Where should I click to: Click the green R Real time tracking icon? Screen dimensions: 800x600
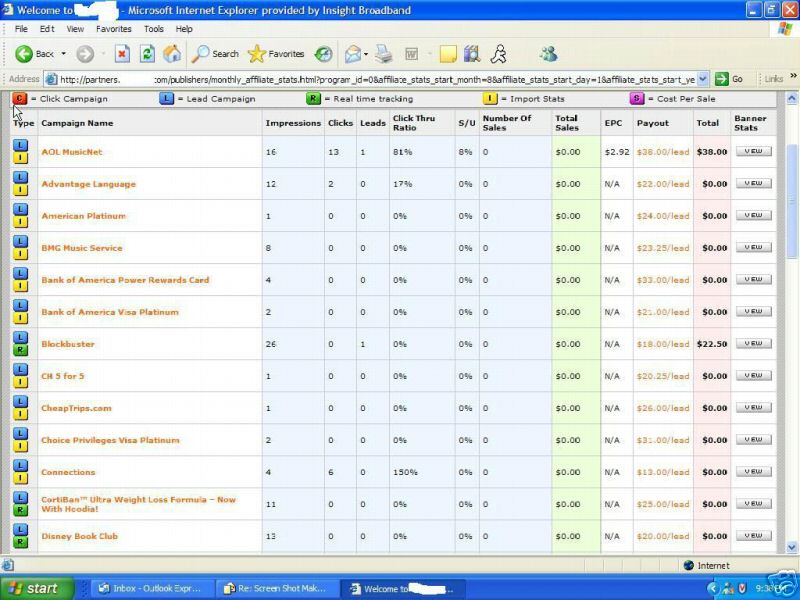pos(313,98)
